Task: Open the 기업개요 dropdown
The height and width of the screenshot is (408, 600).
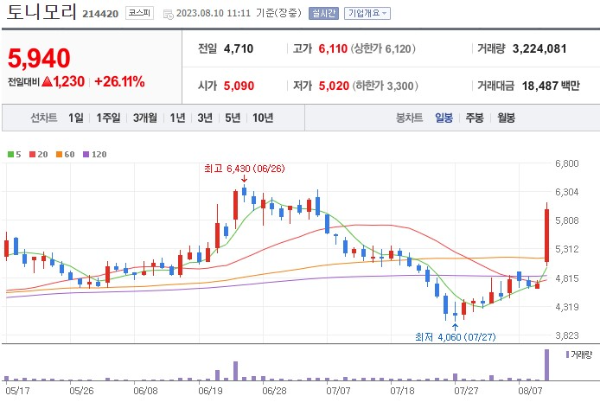Action: pos(367,13)
